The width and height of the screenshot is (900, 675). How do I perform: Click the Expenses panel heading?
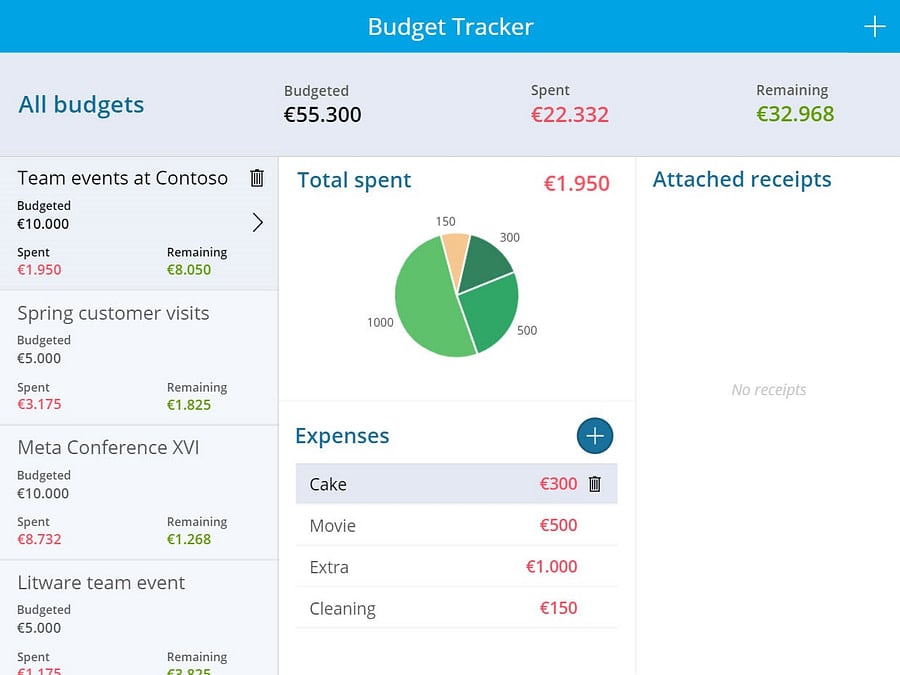tap(342, 436)
